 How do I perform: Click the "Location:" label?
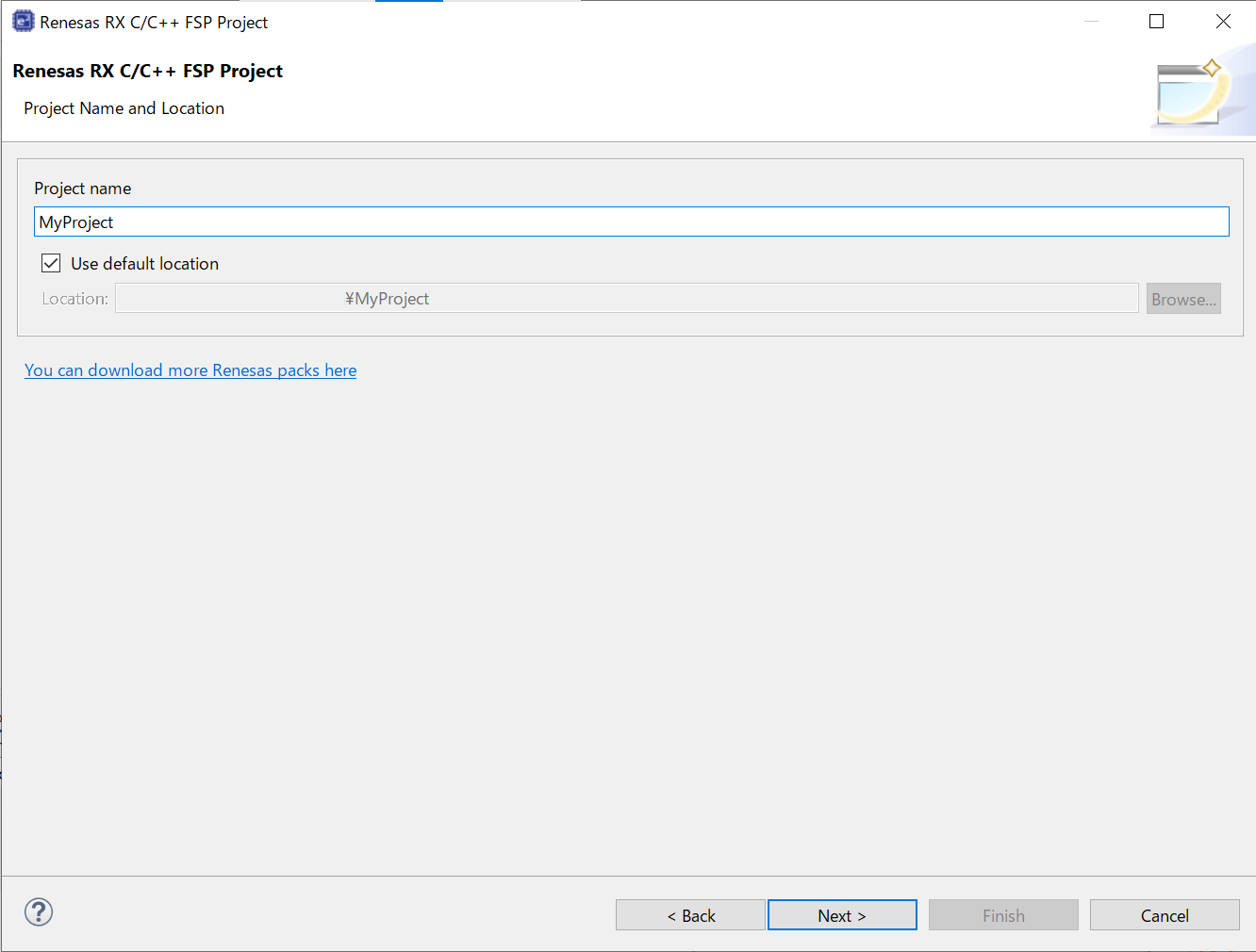click(75, 299)
